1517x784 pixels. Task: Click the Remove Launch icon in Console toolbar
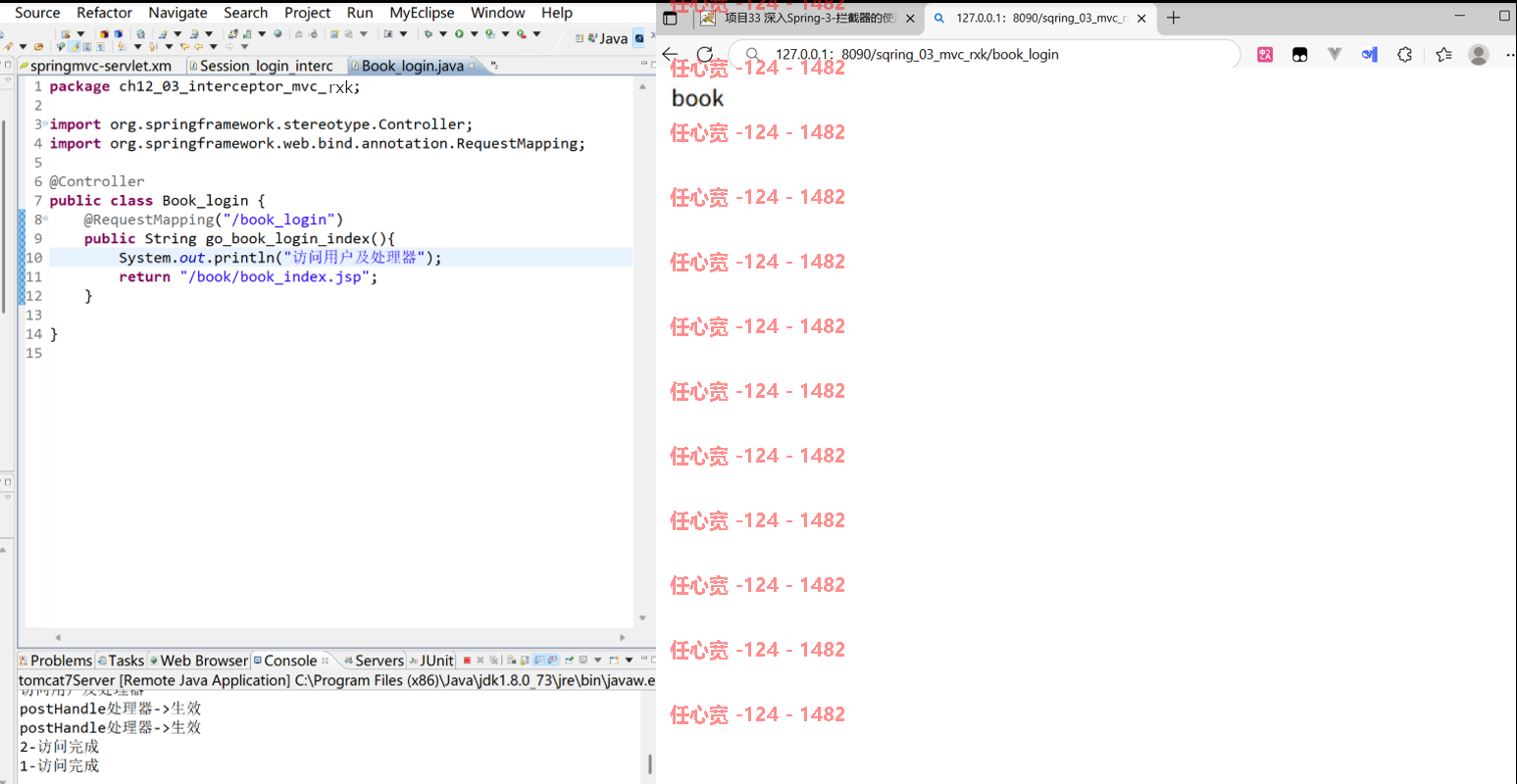coord(480,661)
